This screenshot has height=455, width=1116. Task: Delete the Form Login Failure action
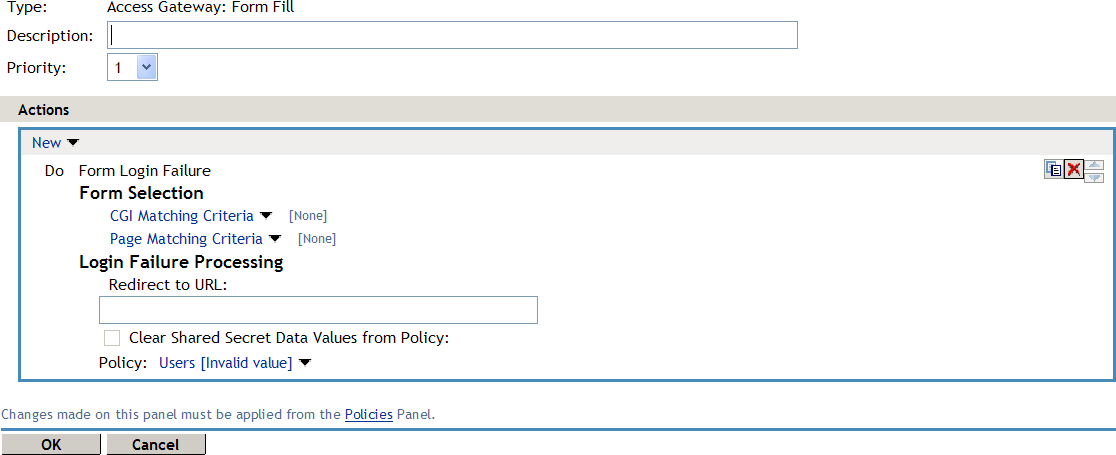click(x=1073, y=170)
